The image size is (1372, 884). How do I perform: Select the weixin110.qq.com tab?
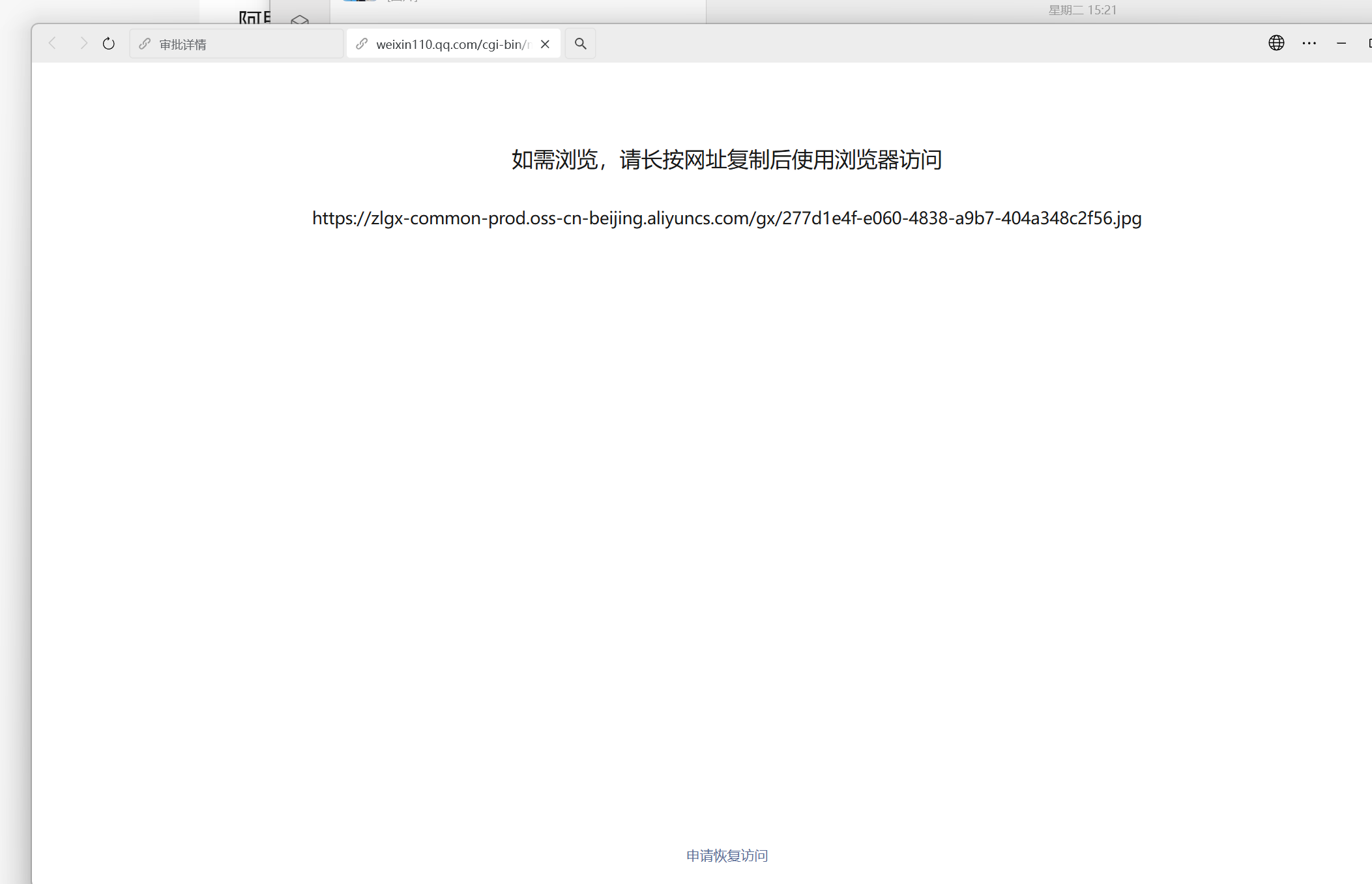pos(452,44)
